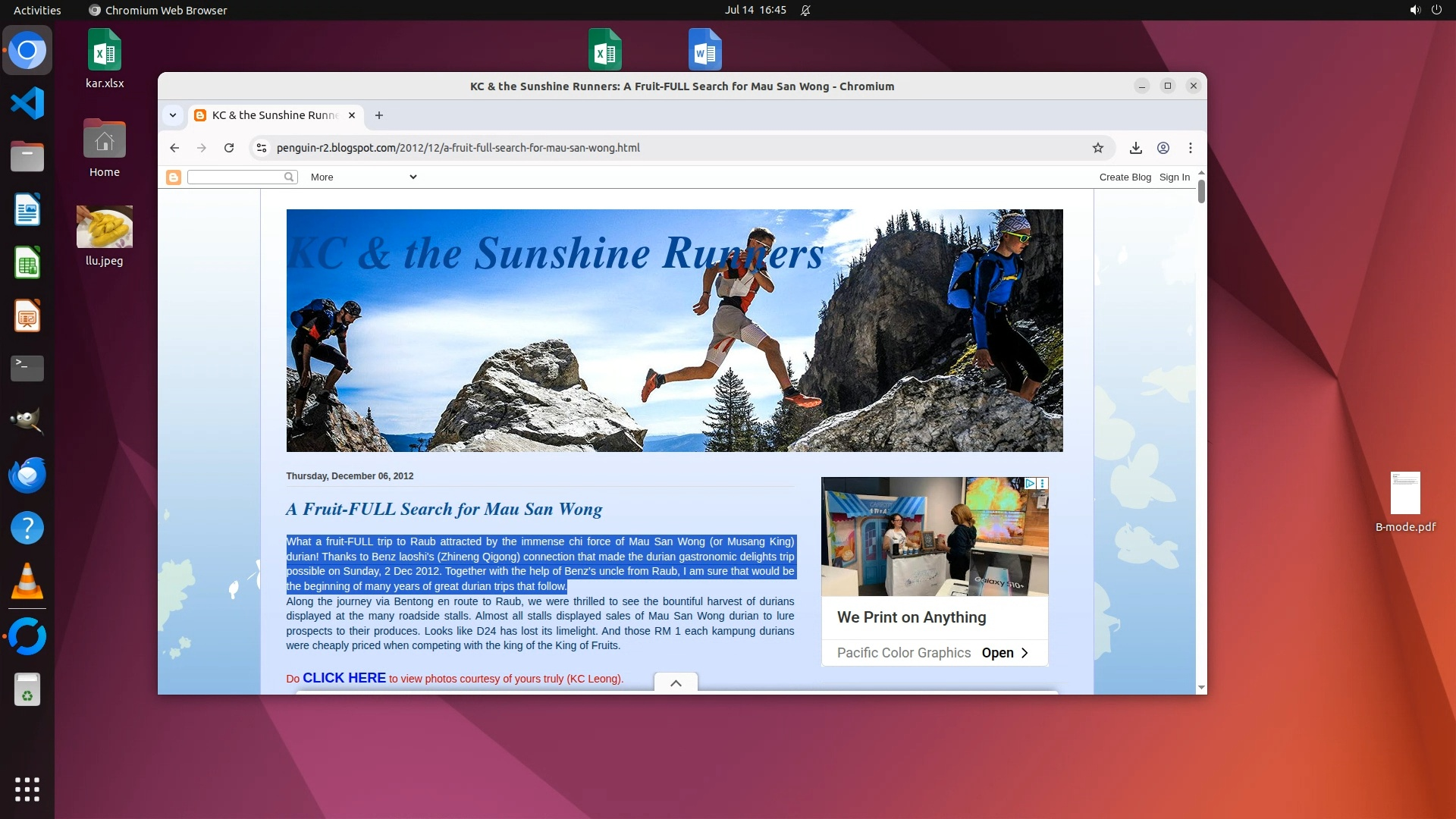Click the page vertical scrollbar thumb
The height and width of the screenshot is (819, 1456).
[x=1201, y=191]
